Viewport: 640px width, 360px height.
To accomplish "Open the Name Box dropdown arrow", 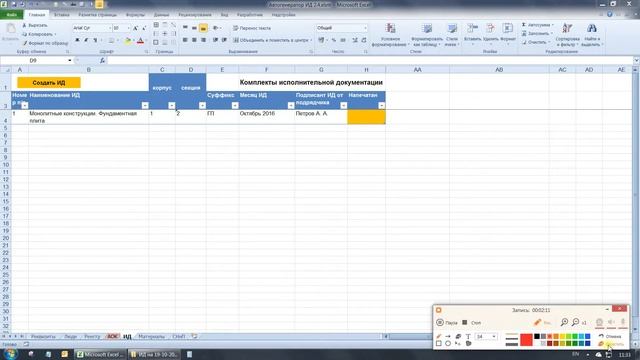I will [x=70, y=60].
